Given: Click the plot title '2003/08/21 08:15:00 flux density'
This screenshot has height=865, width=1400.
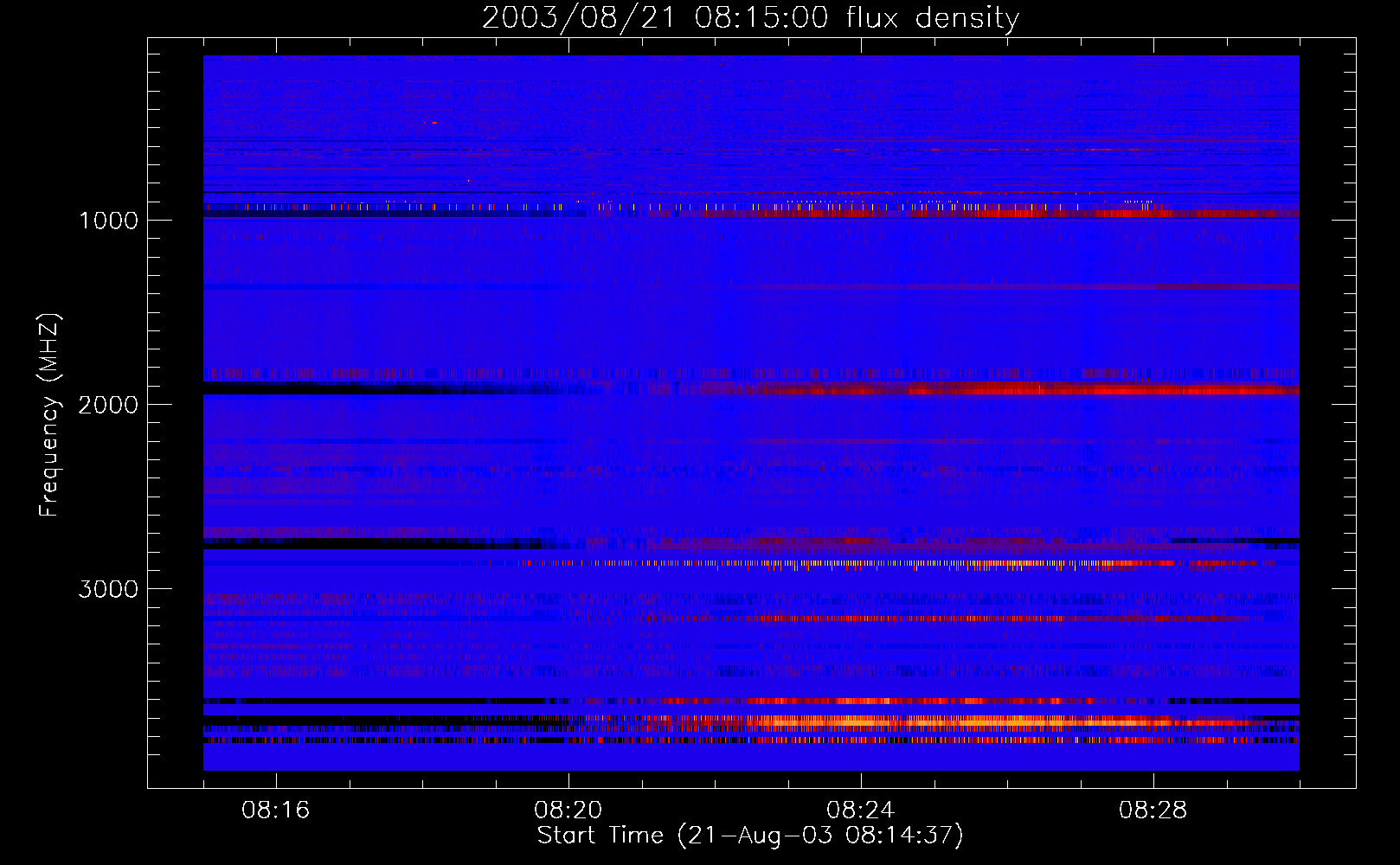Looking at the screenshot, I should (750, 18).
